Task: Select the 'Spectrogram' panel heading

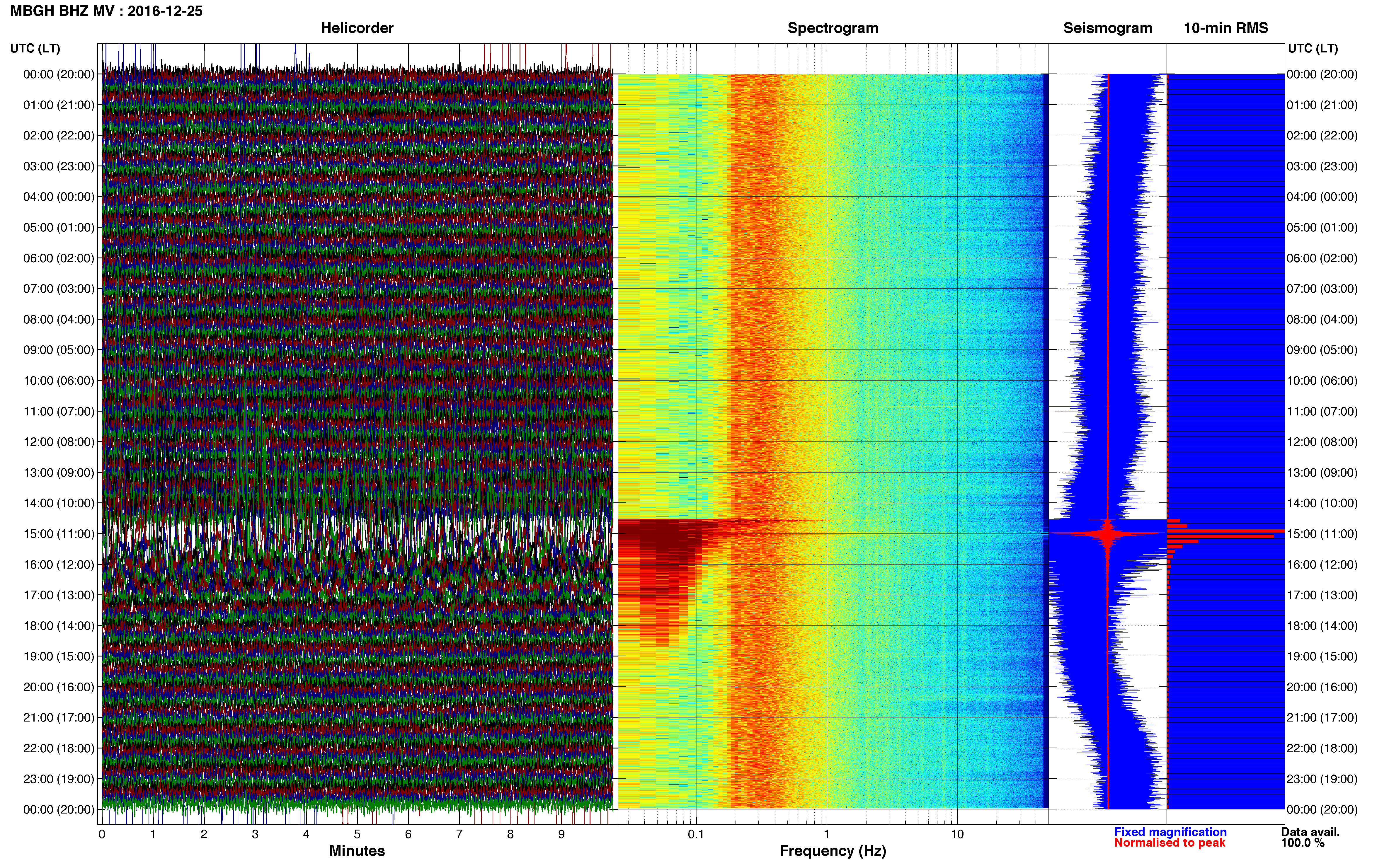Action: click(x=833, y=28)
